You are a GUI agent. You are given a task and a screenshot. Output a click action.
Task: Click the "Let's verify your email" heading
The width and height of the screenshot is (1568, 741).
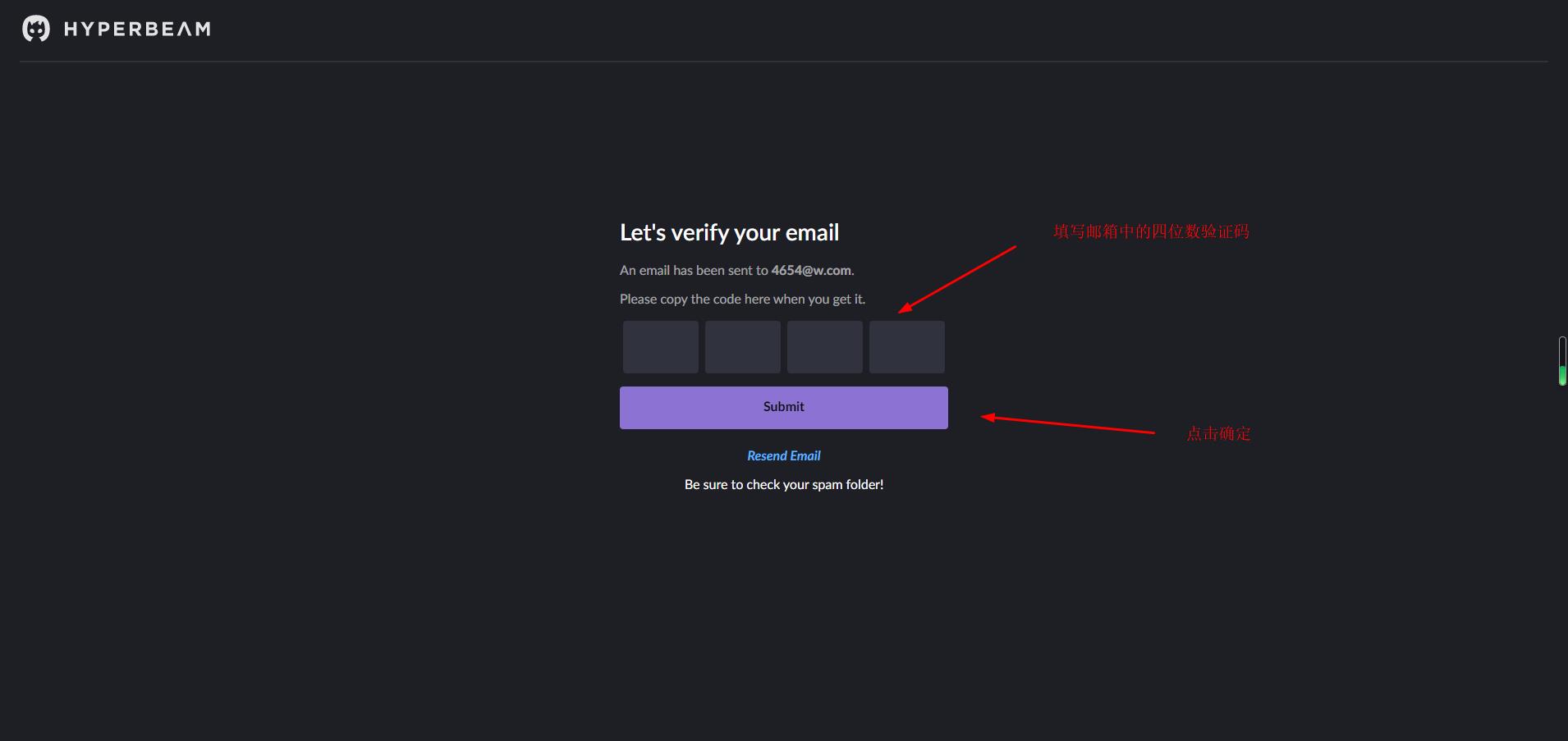[729, 233]
